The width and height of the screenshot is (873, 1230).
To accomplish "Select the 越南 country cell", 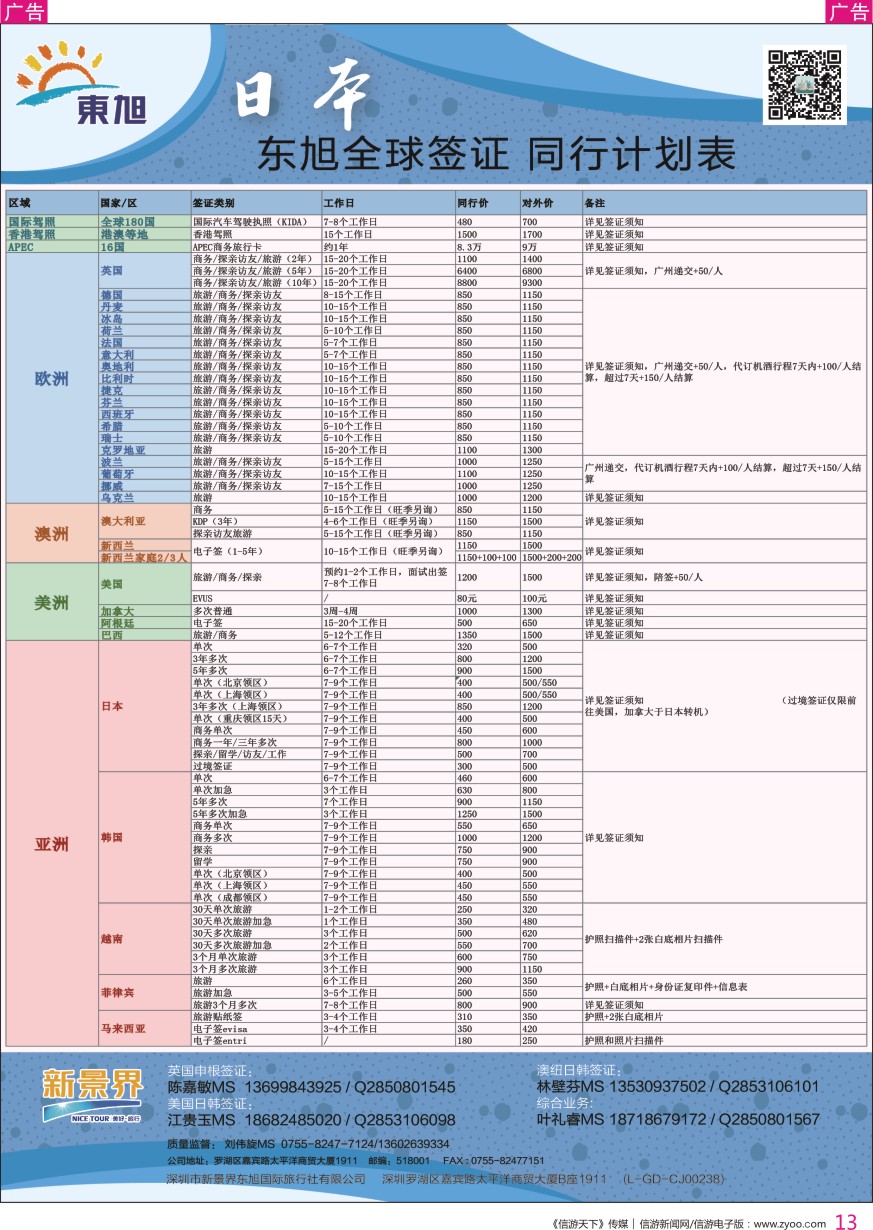I will 144,939.
